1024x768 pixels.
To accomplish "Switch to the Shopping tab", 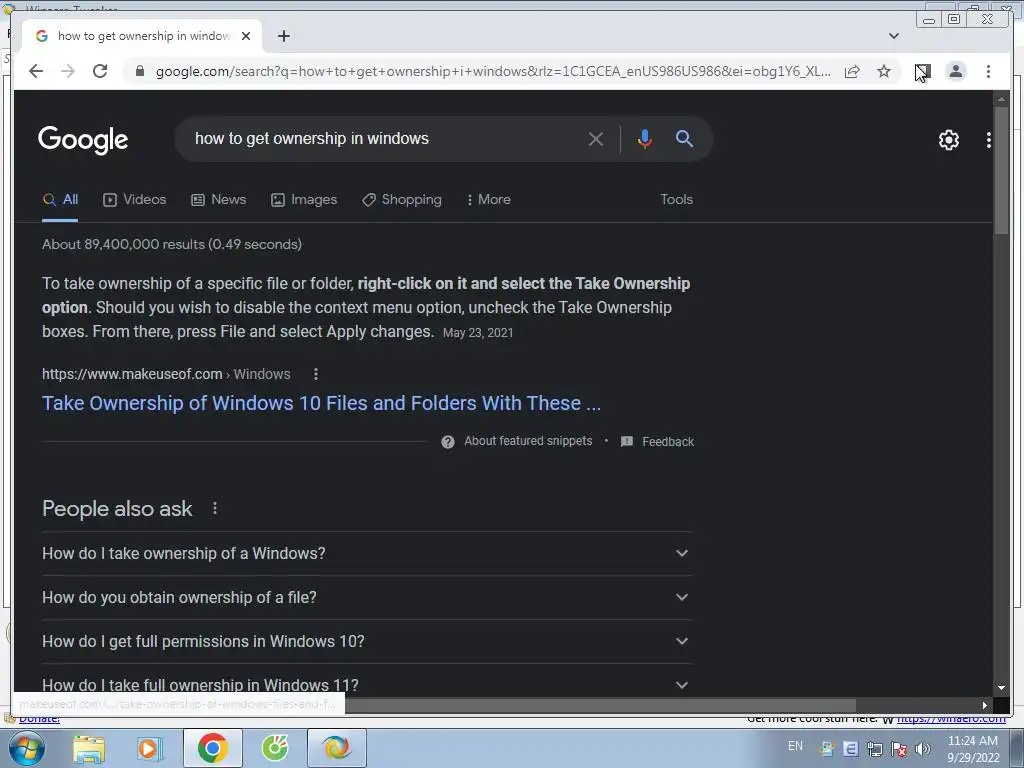I will [402, 200].
